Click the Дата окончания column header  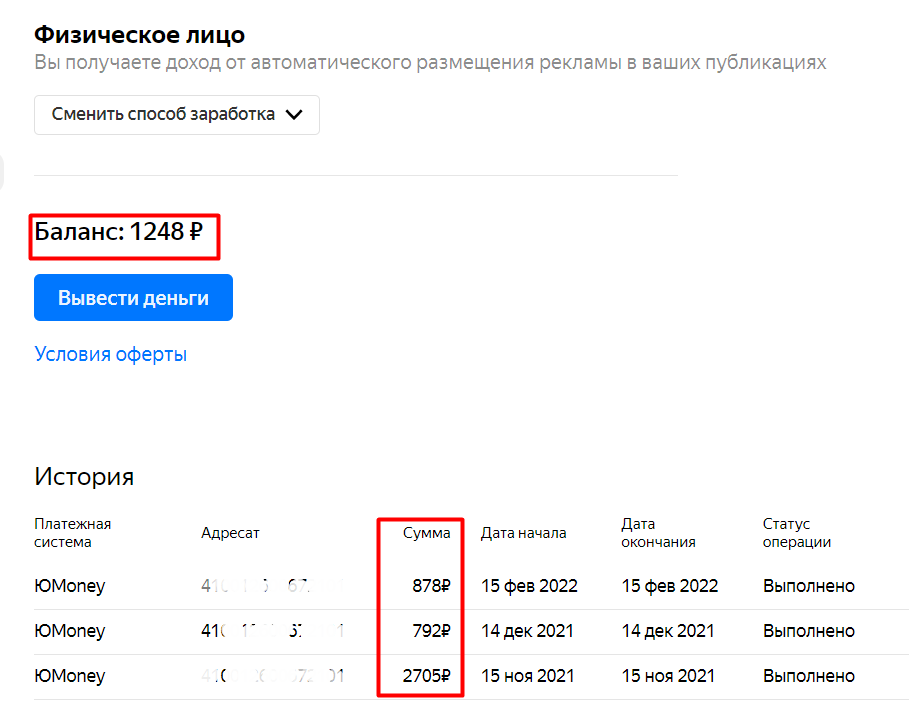click(x=659, y=533)
